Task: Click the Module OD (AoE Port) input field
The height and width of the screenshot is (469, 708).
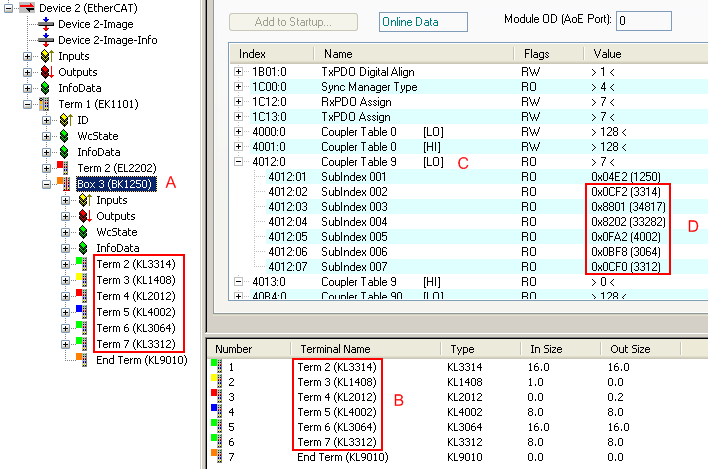Action: [x=644, y=20]
